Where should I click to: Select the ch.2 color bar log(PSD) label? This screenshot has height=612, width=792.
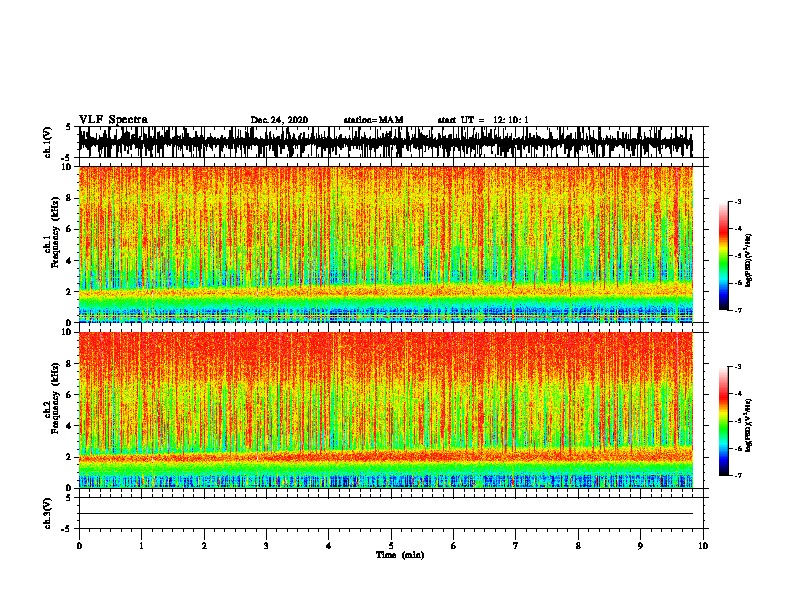point(748,425)
